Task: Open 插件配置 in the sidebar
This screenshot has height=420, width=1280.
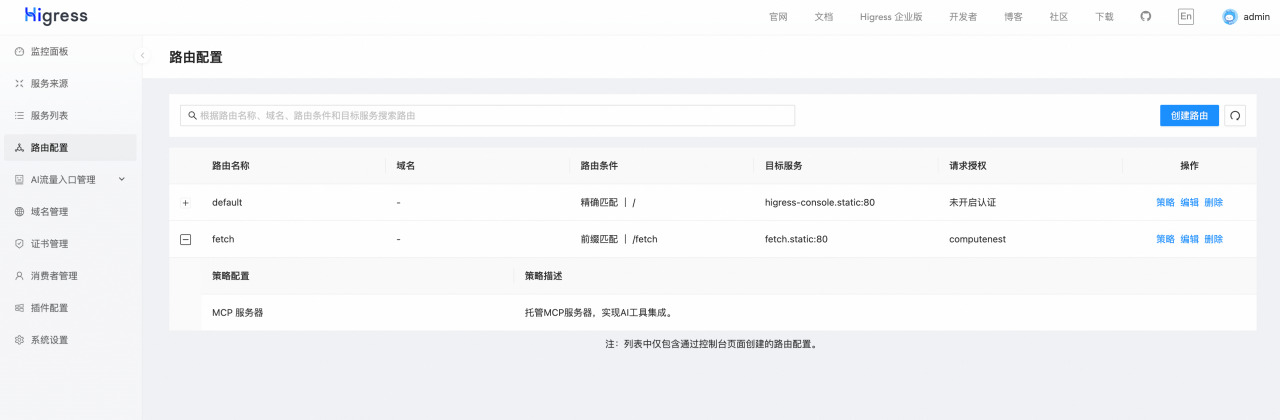Action: click(49, 308)
